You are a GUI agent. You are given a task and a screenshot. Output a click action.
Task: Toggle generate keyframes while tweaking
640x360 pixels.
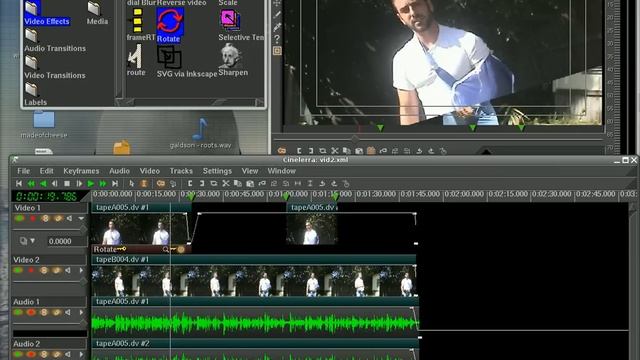click(x=161, y=184)
